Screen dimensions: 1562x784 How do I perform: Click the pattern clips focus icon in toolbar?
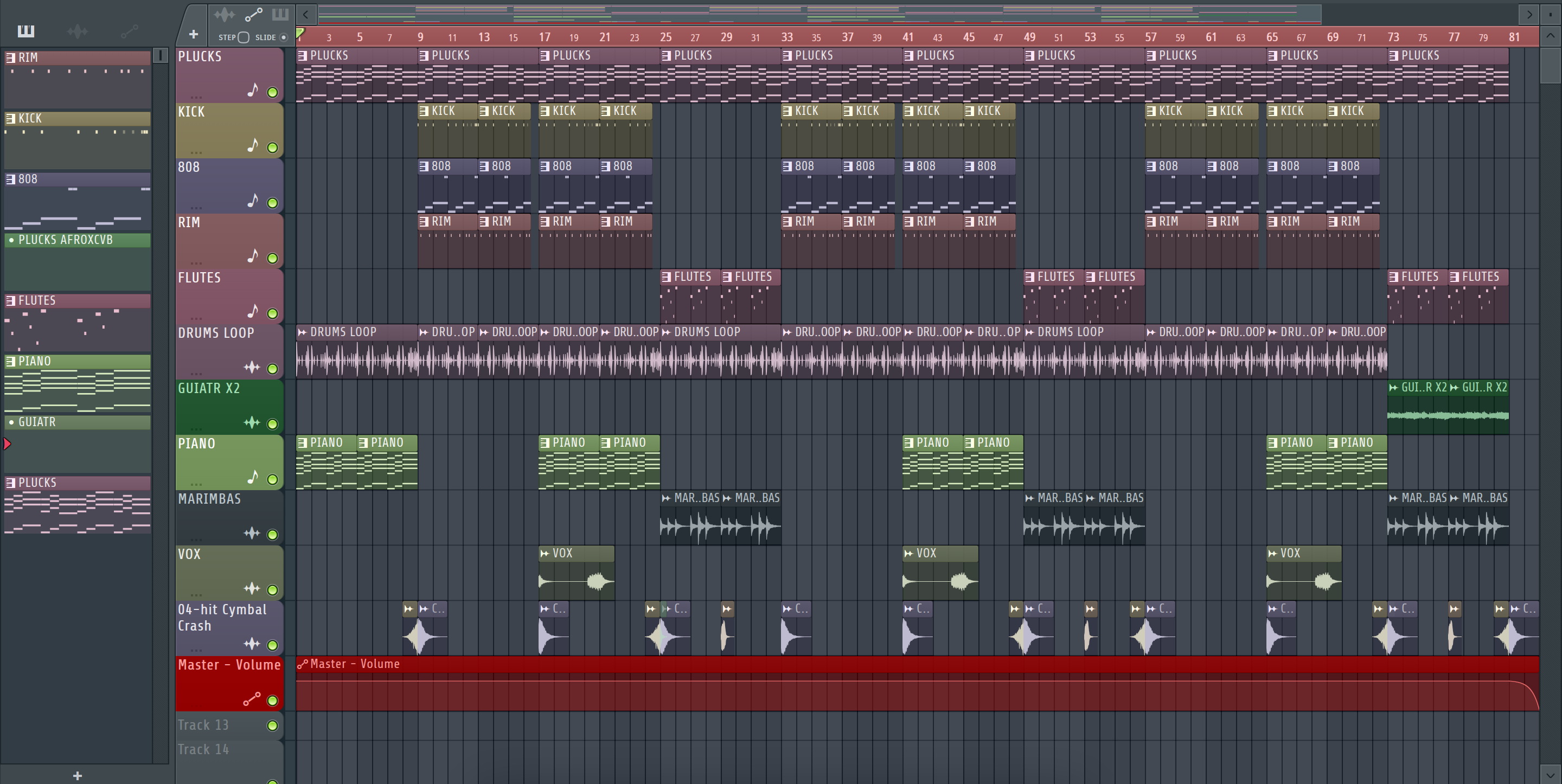point(280,14)
